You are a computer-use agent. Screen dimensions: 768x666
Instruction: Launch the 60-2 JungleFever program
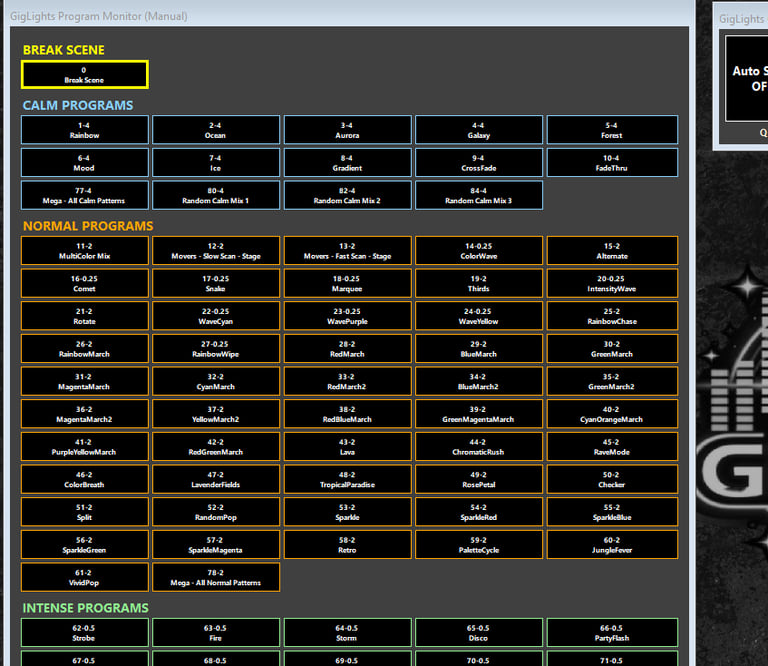(612, 545)
